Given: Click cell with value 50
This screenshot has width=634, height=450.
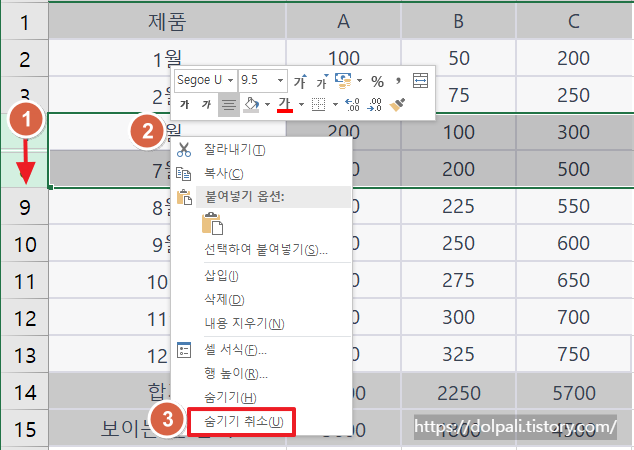Looking at the screenshot, I should tap(459, 59).
